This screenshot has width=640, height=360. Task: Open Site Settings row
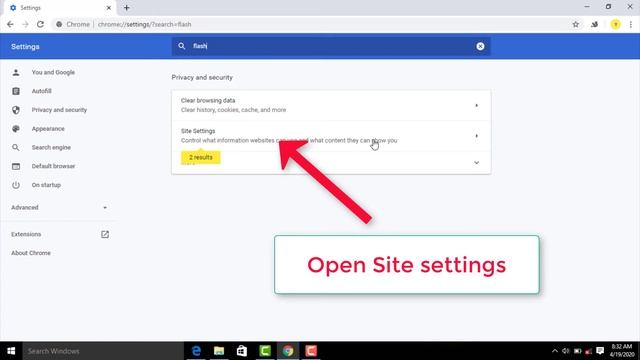click(331, 136)
